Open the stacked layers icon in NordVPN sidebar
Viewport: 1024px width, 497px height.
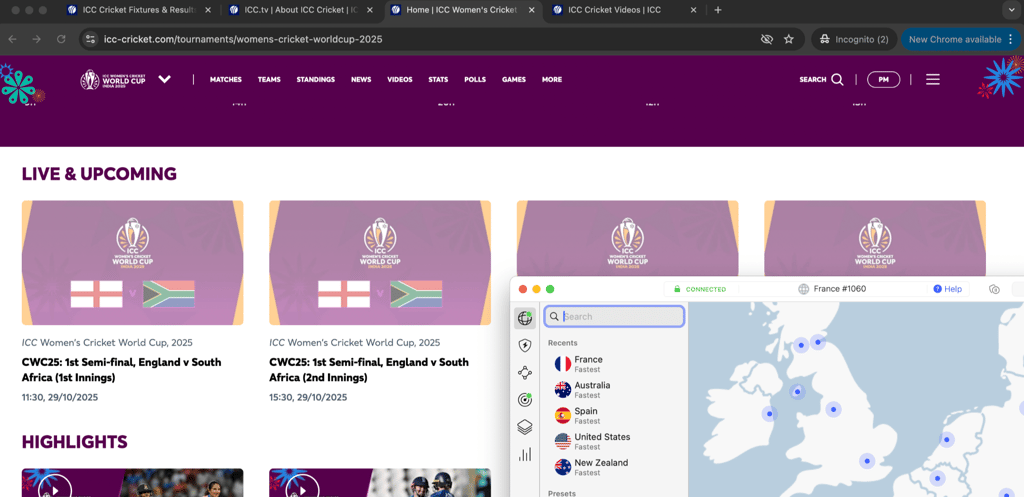[x=524, y=427]
